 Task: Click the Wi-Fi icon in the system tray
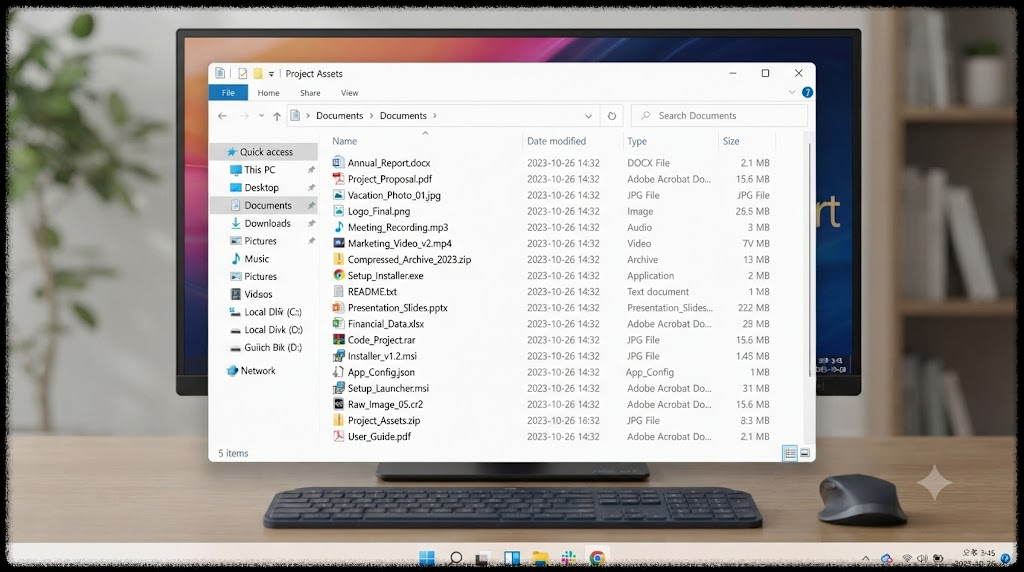[906, 558]
